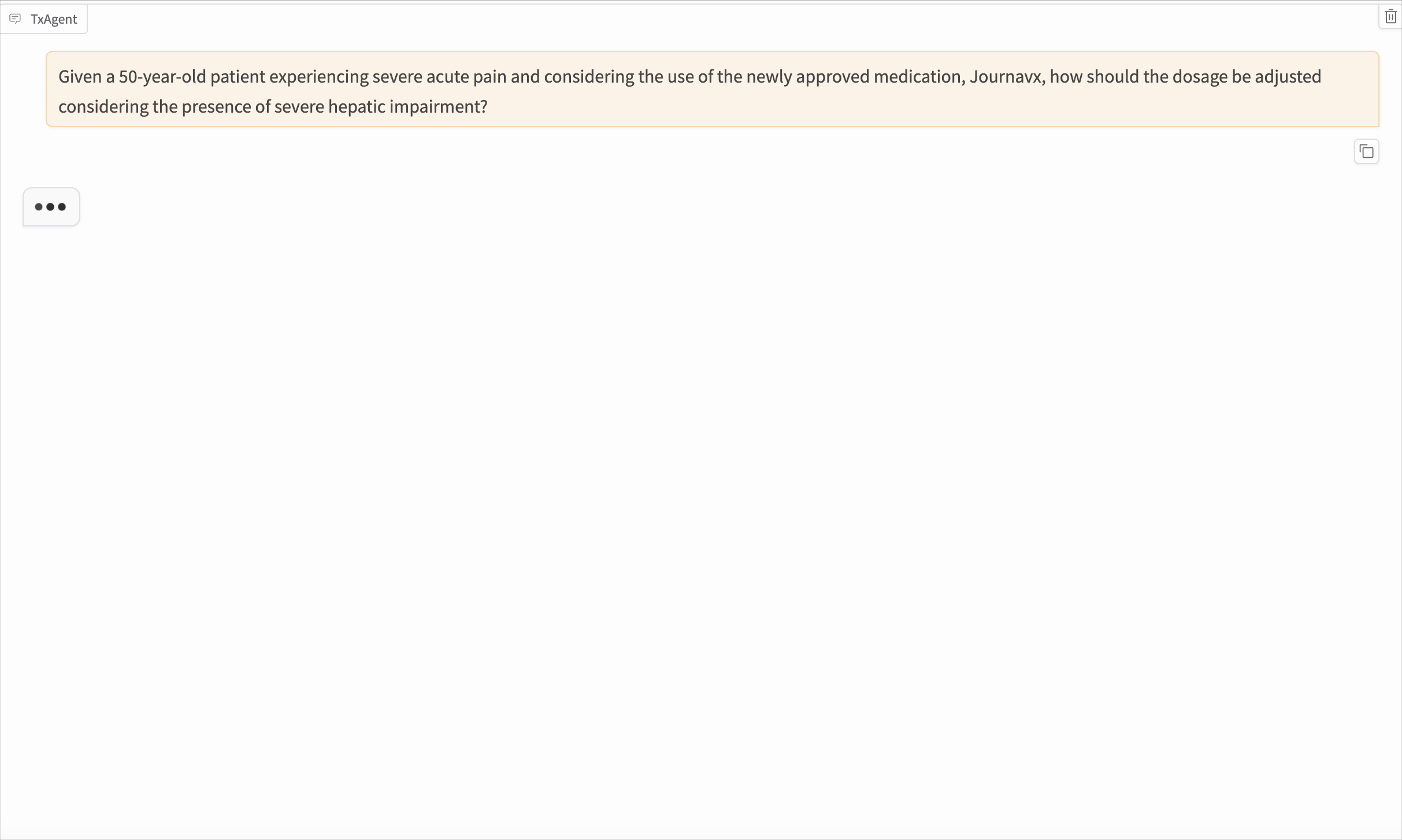Screen dimensions: 1402x840
Task: Click the text 50-year-old patient
Action: [x=191, y=77]
